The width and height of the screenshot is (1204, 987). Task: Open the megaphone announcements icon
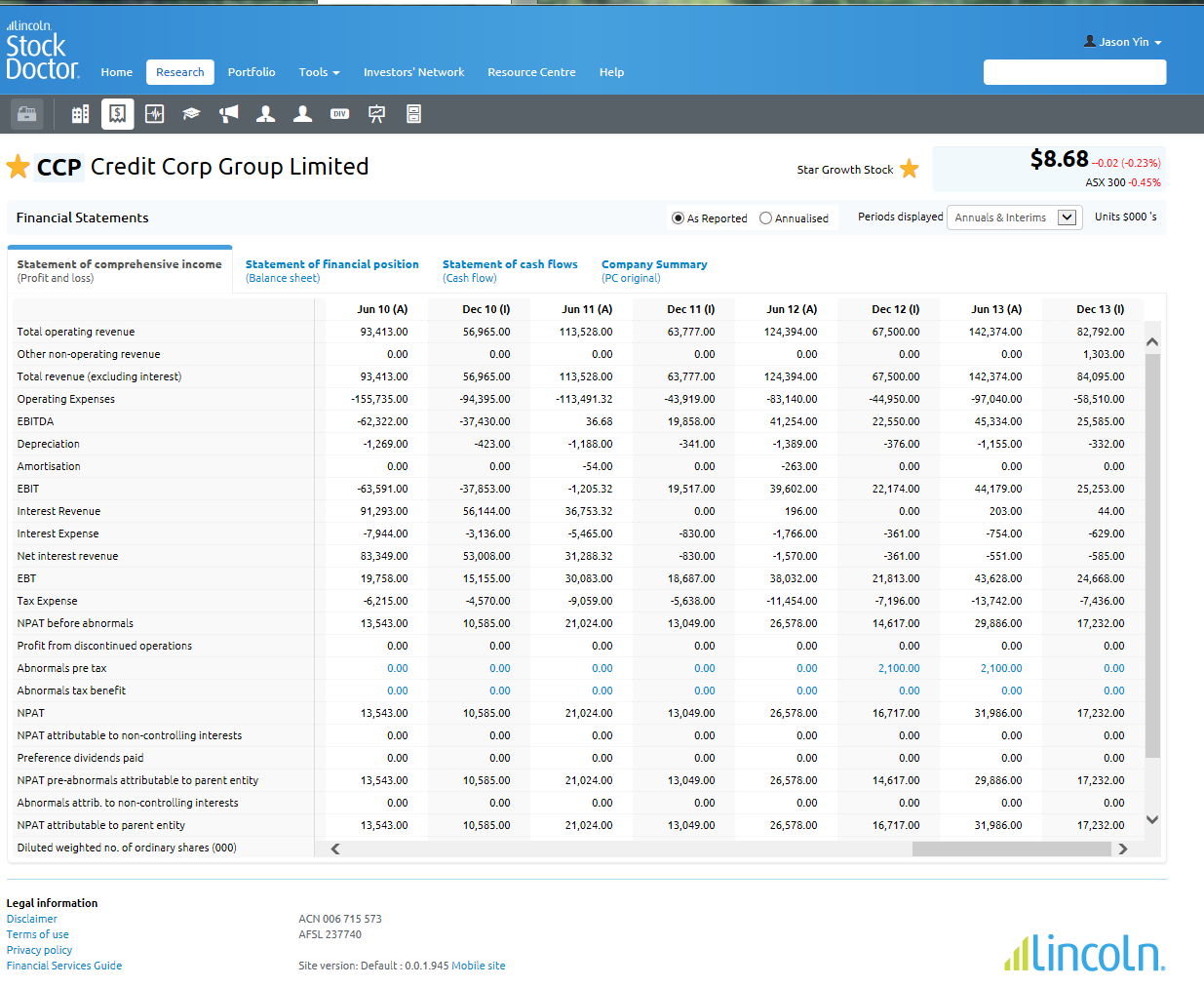[228, 114]
